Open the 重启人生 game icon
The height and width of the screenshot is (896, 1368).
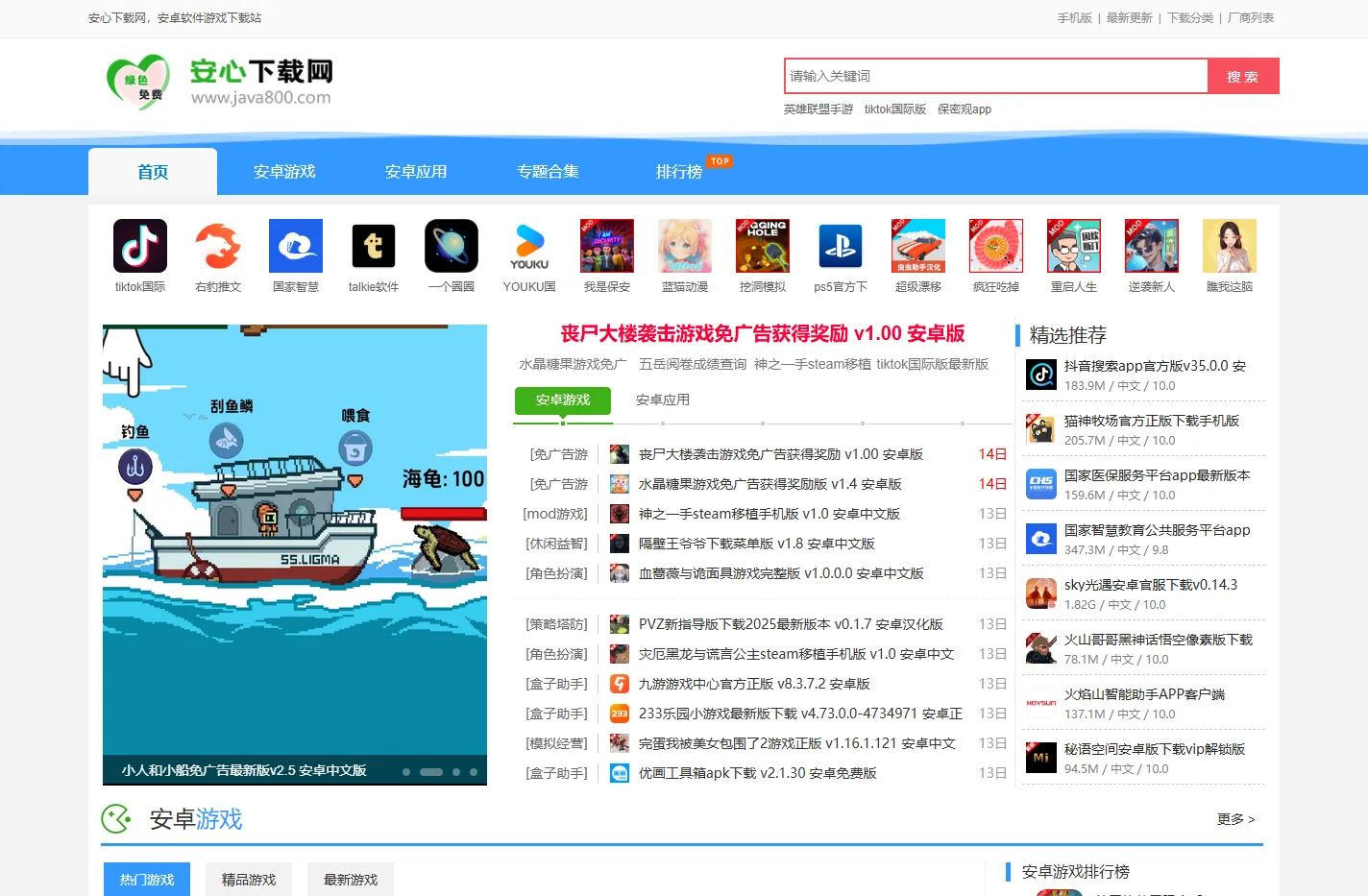pos(1074,246)
